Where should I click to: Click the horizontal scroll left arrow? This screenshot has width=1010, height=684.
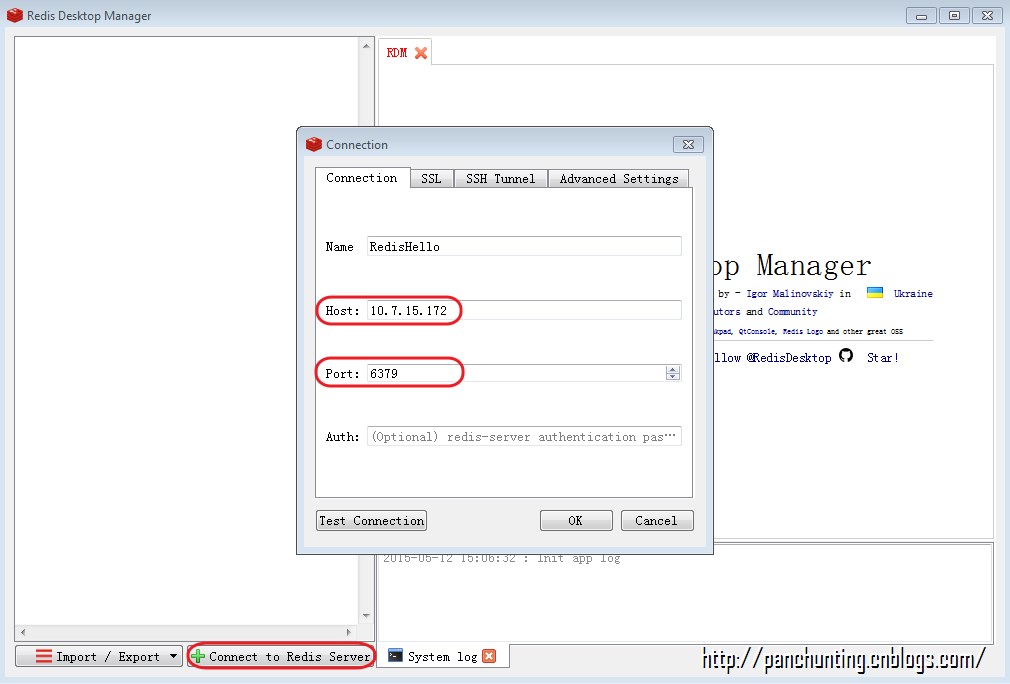pos(23,632)
